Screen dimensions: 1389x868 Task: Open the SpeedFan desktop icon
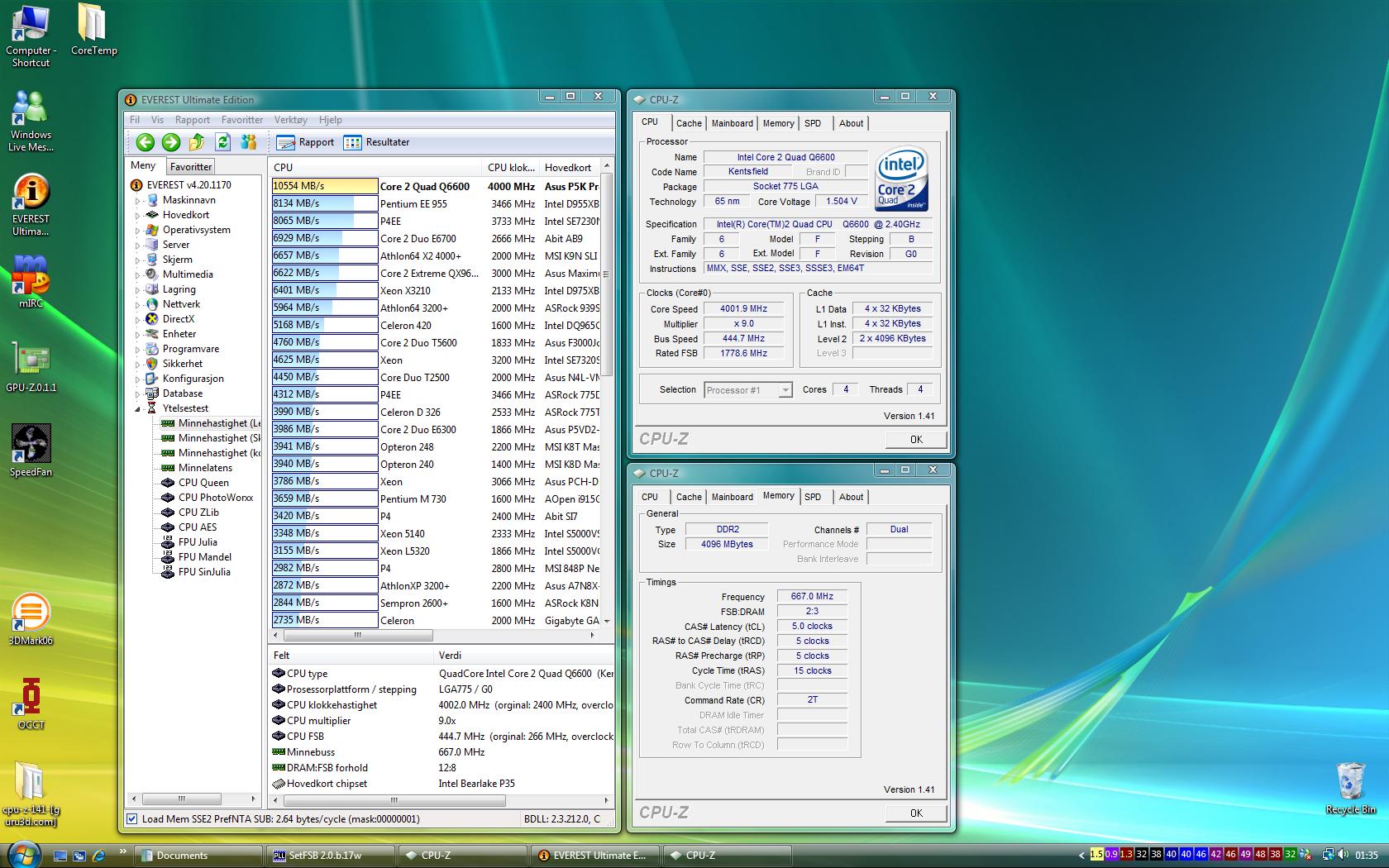[x=31, y=451]
